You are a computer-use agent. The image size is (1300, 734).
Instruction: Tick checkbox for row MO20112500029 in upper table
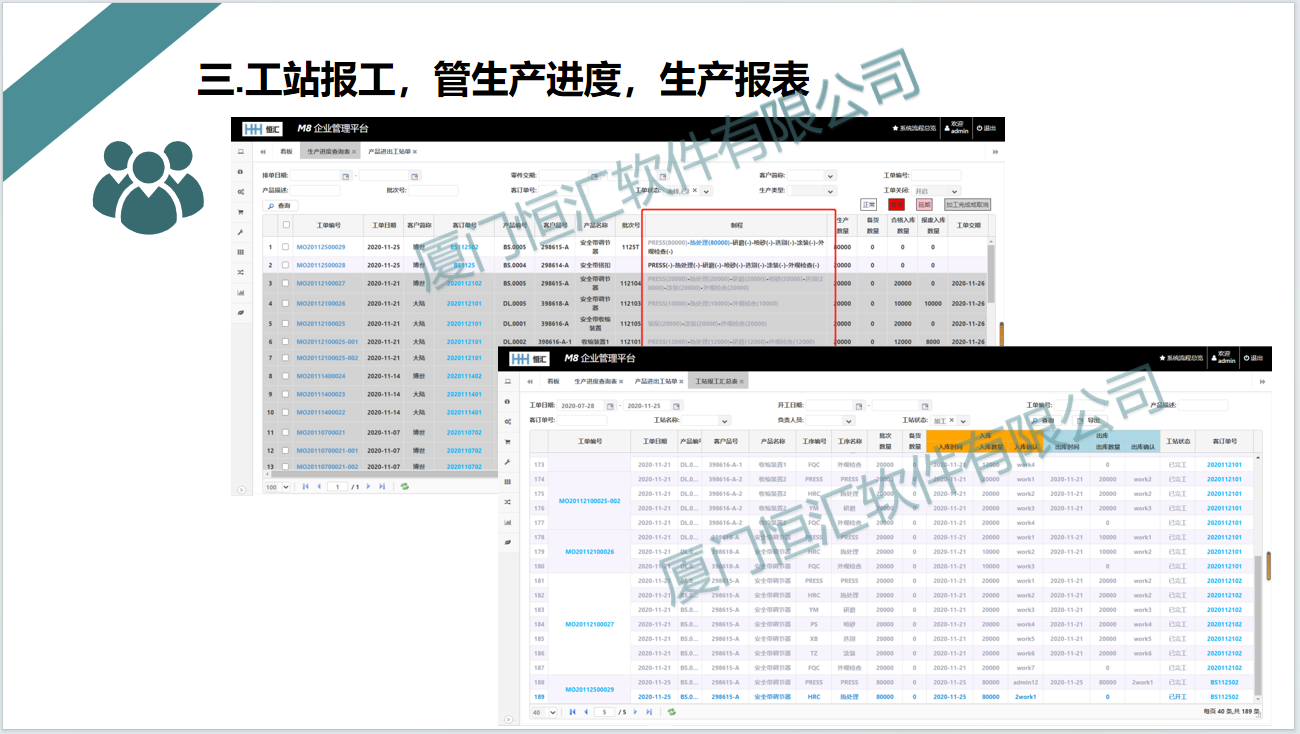click(x=286, y=247)
